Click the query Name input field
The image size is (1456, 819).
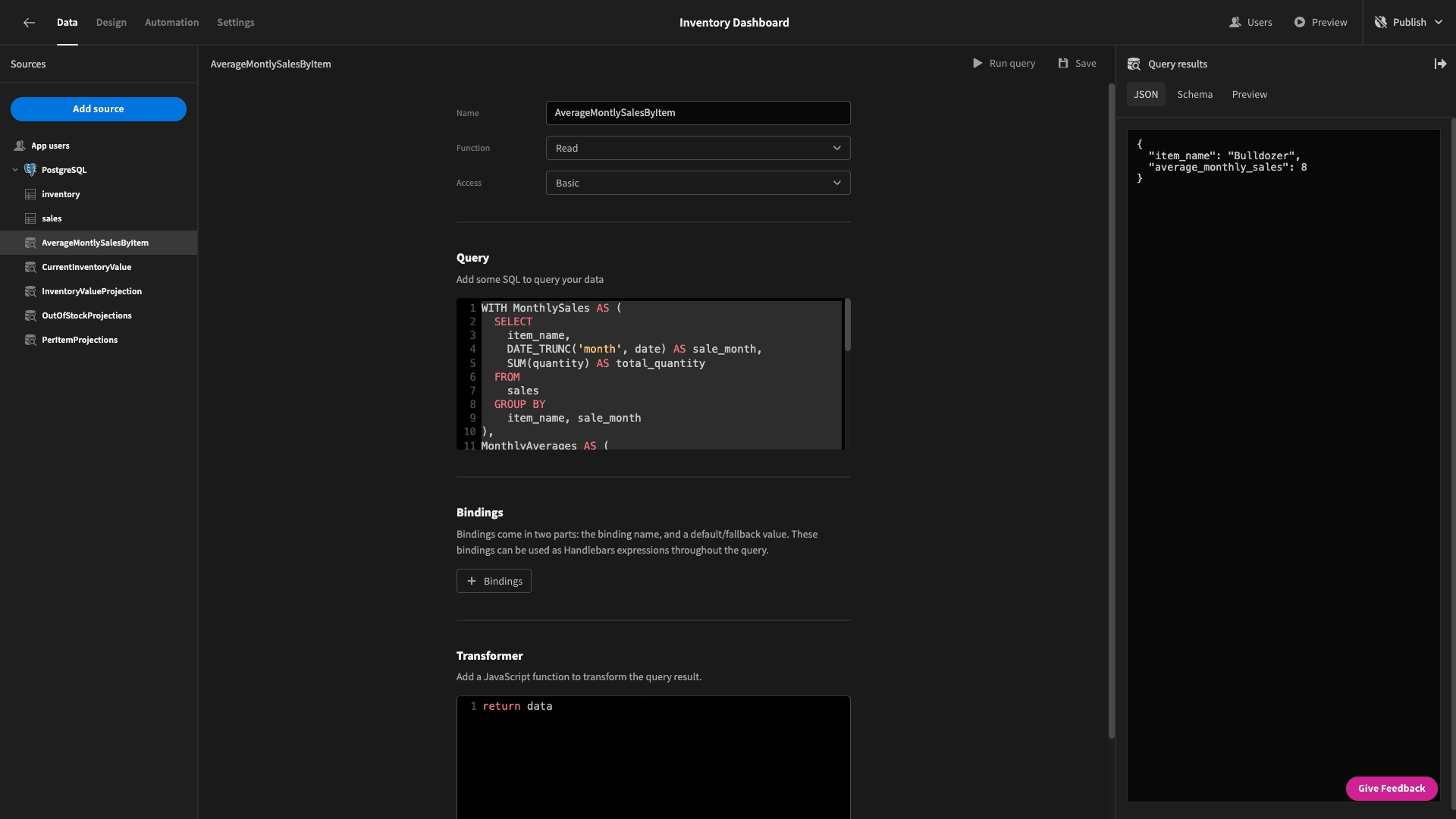click(x=698, y=113)
